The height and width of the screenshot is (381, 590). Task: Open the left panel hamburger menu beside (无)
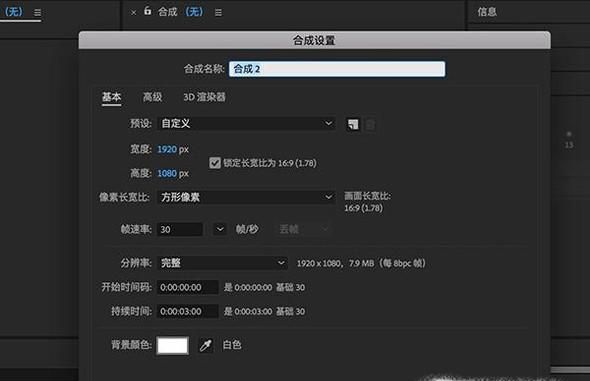click(37, 13)
